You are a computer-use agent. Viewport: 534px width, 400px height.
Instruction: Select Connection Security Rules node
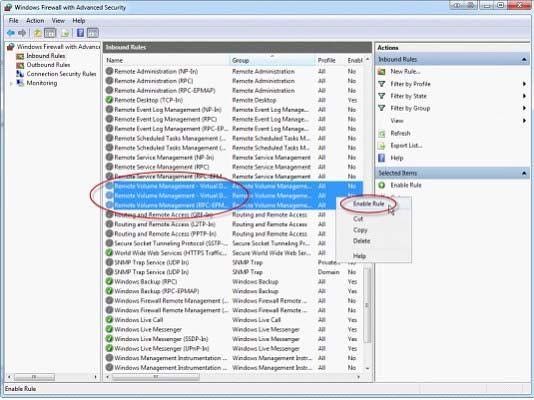(61, 74)
